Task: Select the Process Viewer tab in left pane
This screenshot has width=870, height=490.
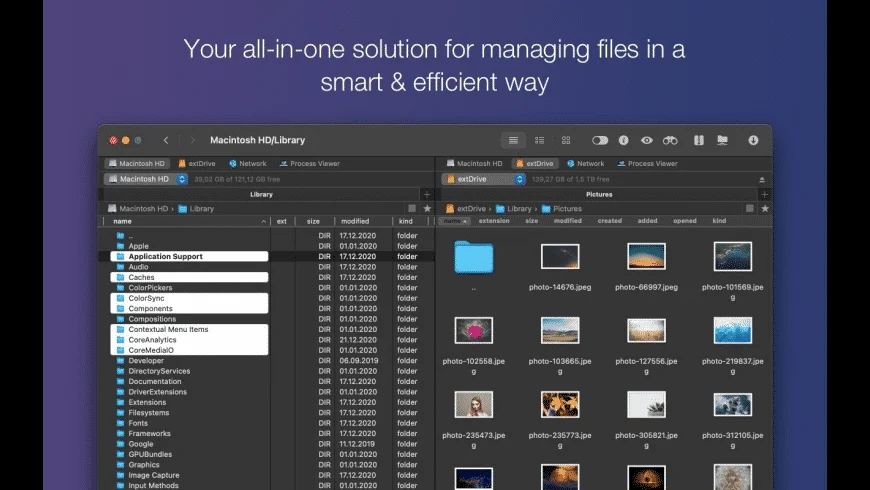Action: 310,164
